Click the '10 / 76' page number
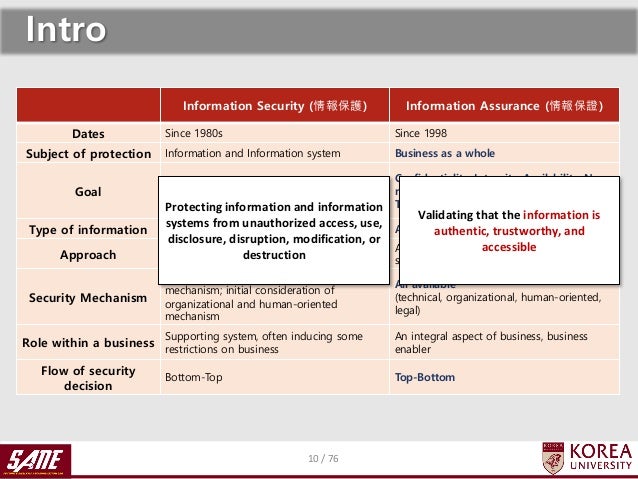638x479 pixels. (x=323, y=459)
